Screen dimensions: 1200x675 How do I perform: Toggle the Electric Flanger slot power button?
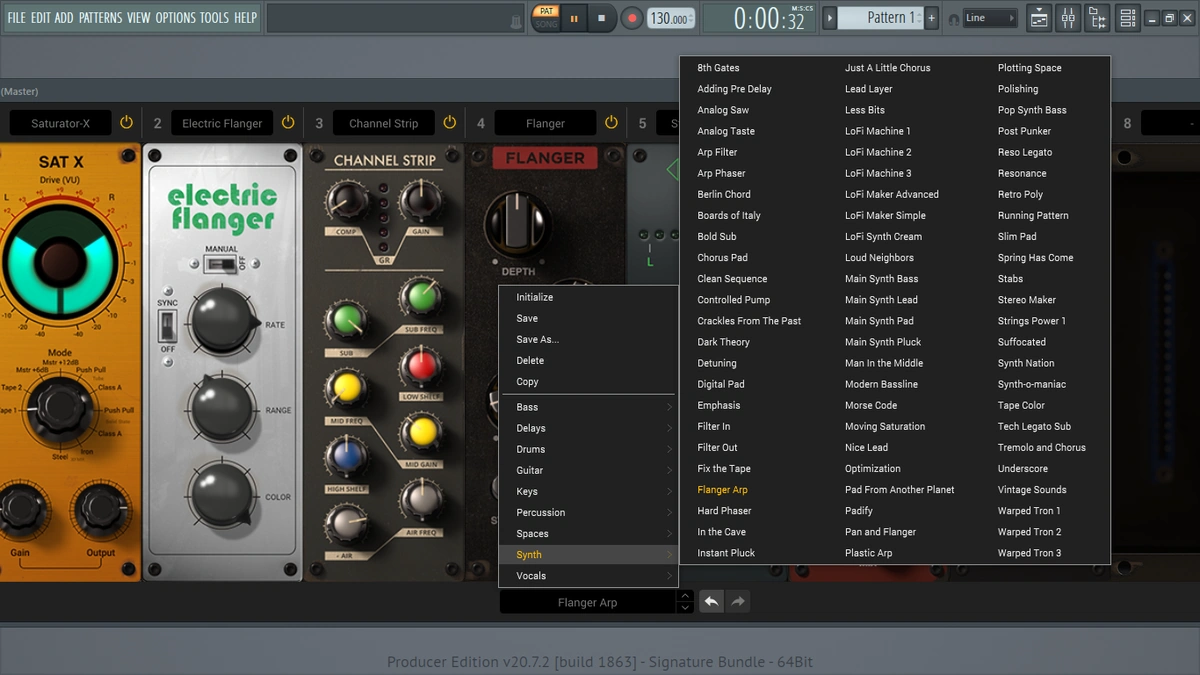tap(288, 123)
